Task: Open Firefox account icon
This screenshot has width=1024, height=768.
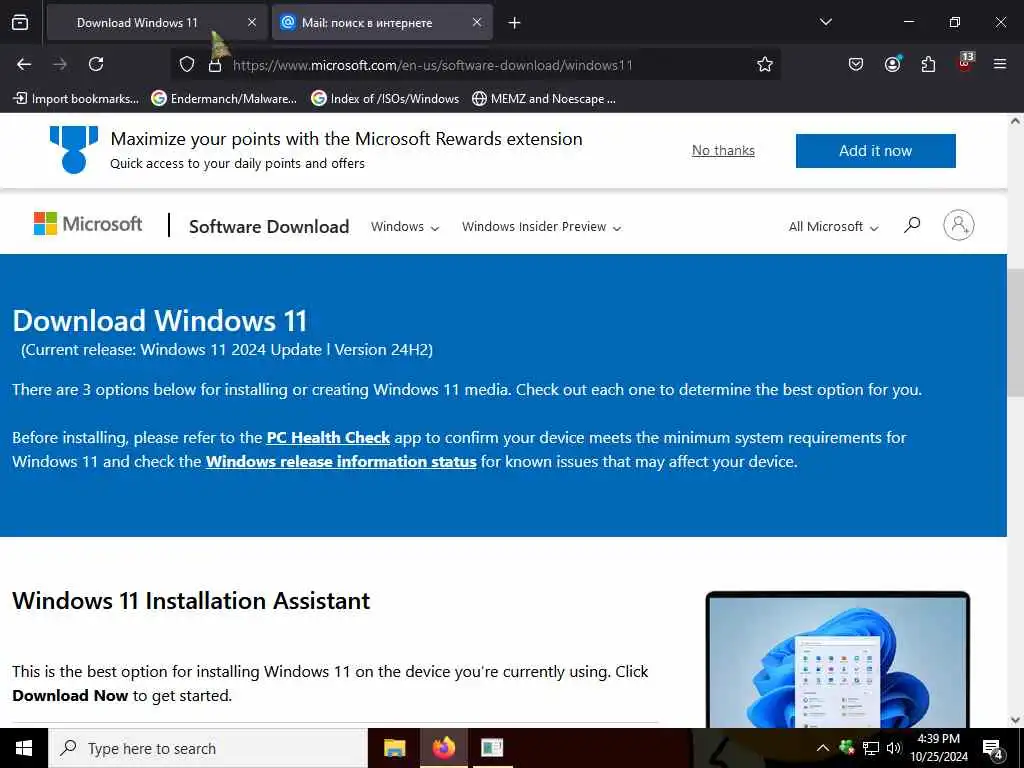Action: (892, 64)
